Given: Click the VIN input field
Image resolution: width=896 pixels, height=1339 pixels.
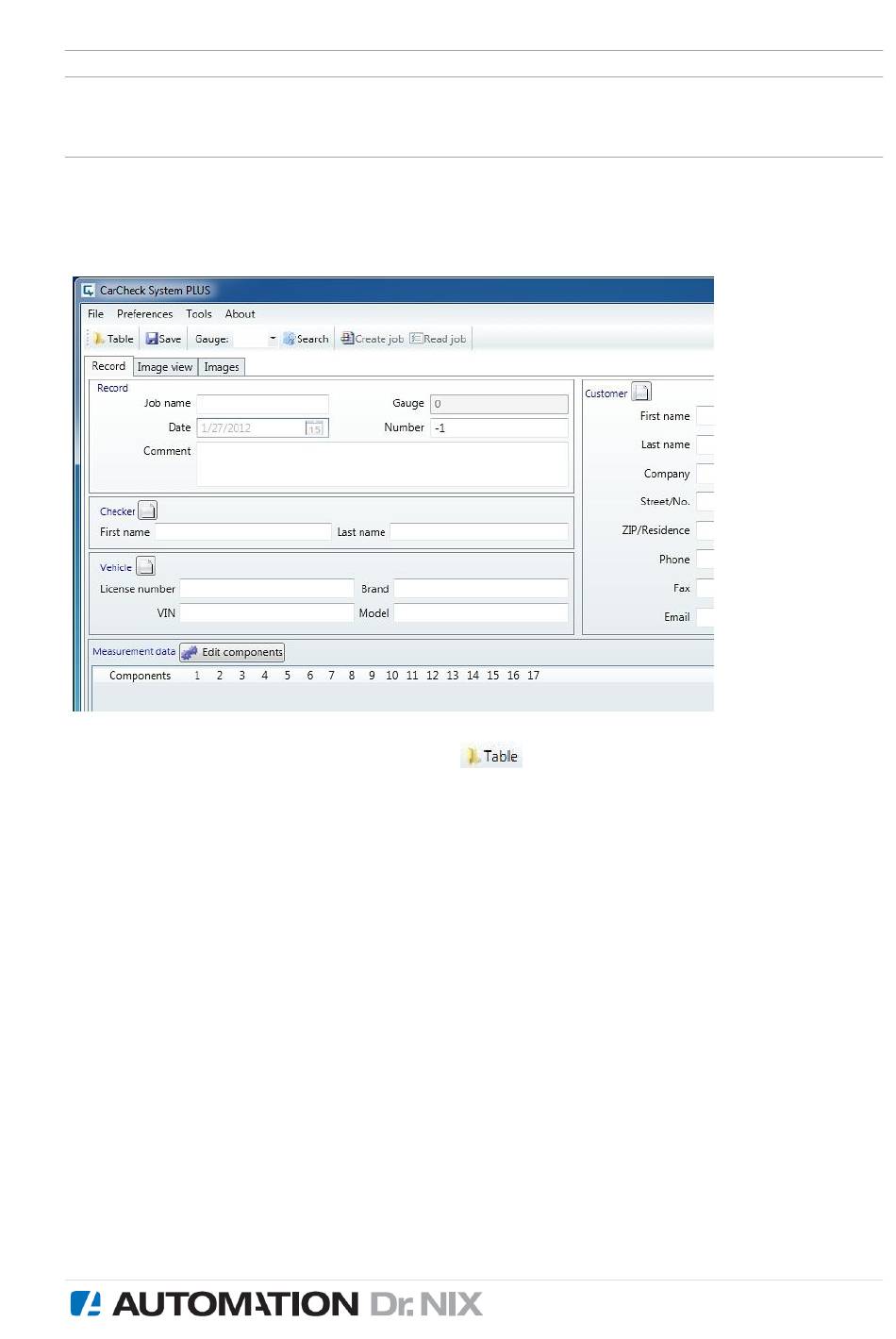Looking at the screenshot, I should pos(267,613).
